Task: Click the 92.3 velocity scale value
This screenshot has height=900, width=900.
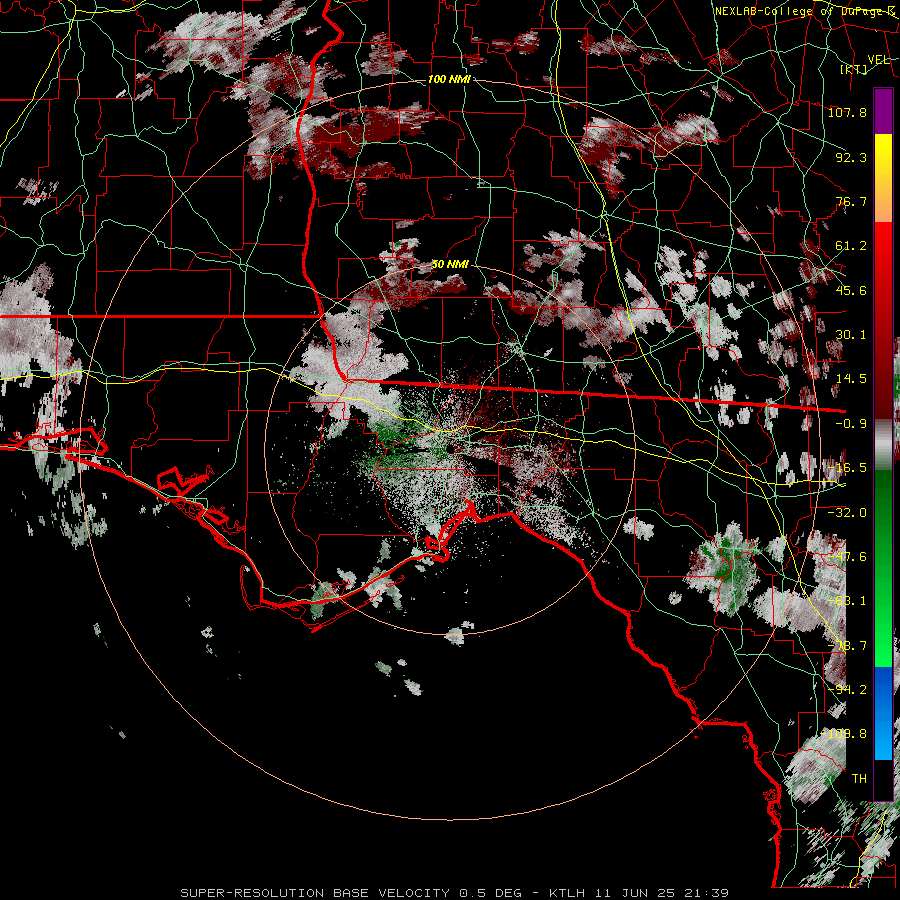Action: point(851,157)
